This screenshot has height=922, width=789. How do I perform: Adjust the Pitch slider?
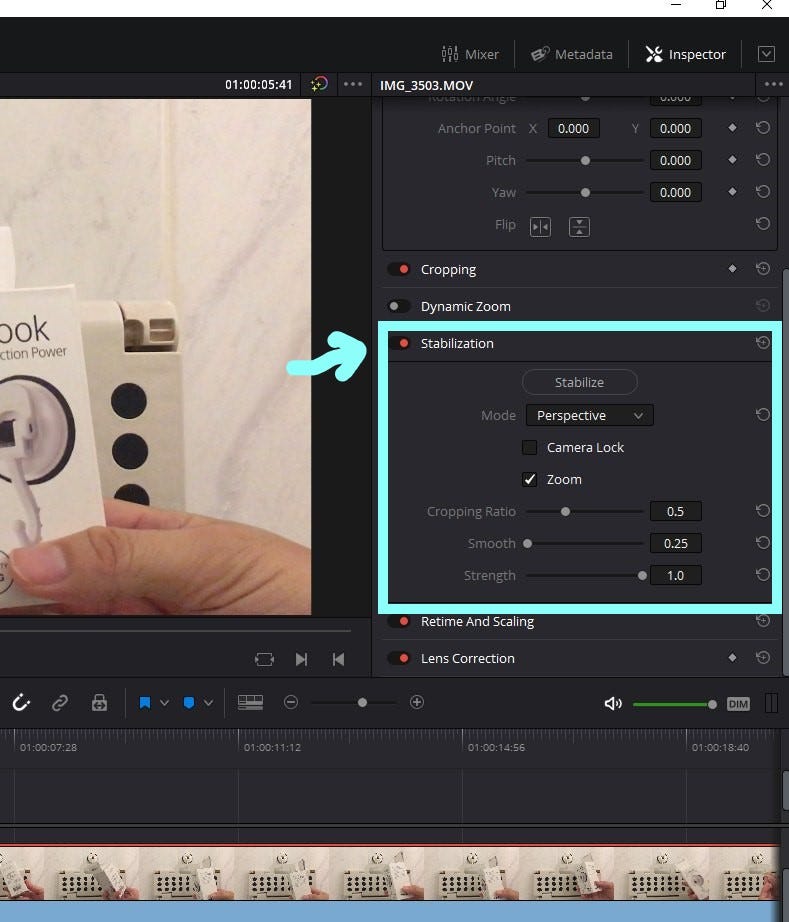click(585, 161)
